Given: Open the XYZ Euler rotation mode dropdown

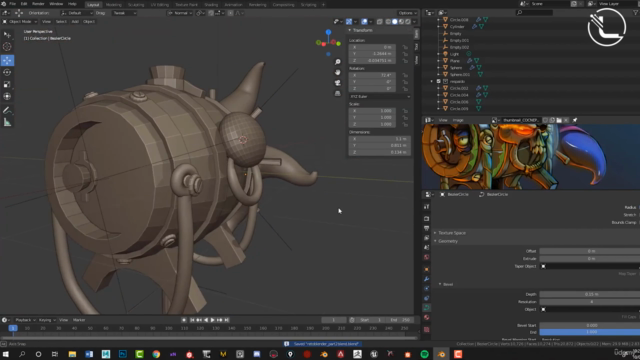Looking at the screenshot, I should (x=380, y=97).
